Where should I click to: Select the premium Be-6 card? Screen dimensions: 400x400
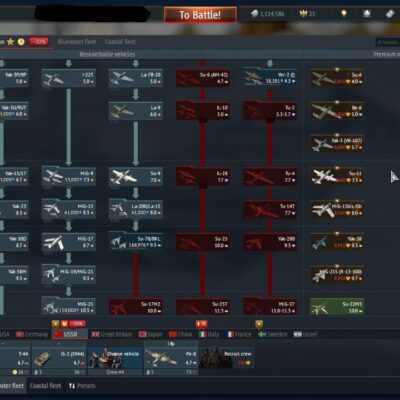[x=337, y=111]
